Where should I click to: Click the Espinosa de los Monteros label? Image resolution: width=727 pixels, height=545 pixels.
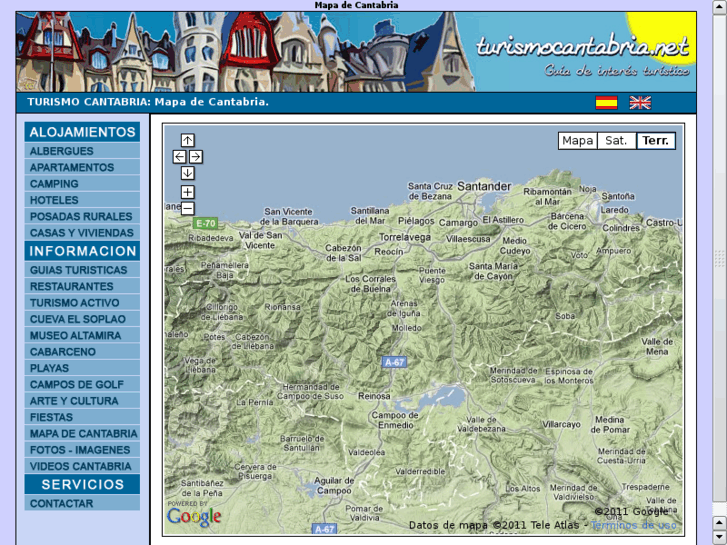point(568,376)
